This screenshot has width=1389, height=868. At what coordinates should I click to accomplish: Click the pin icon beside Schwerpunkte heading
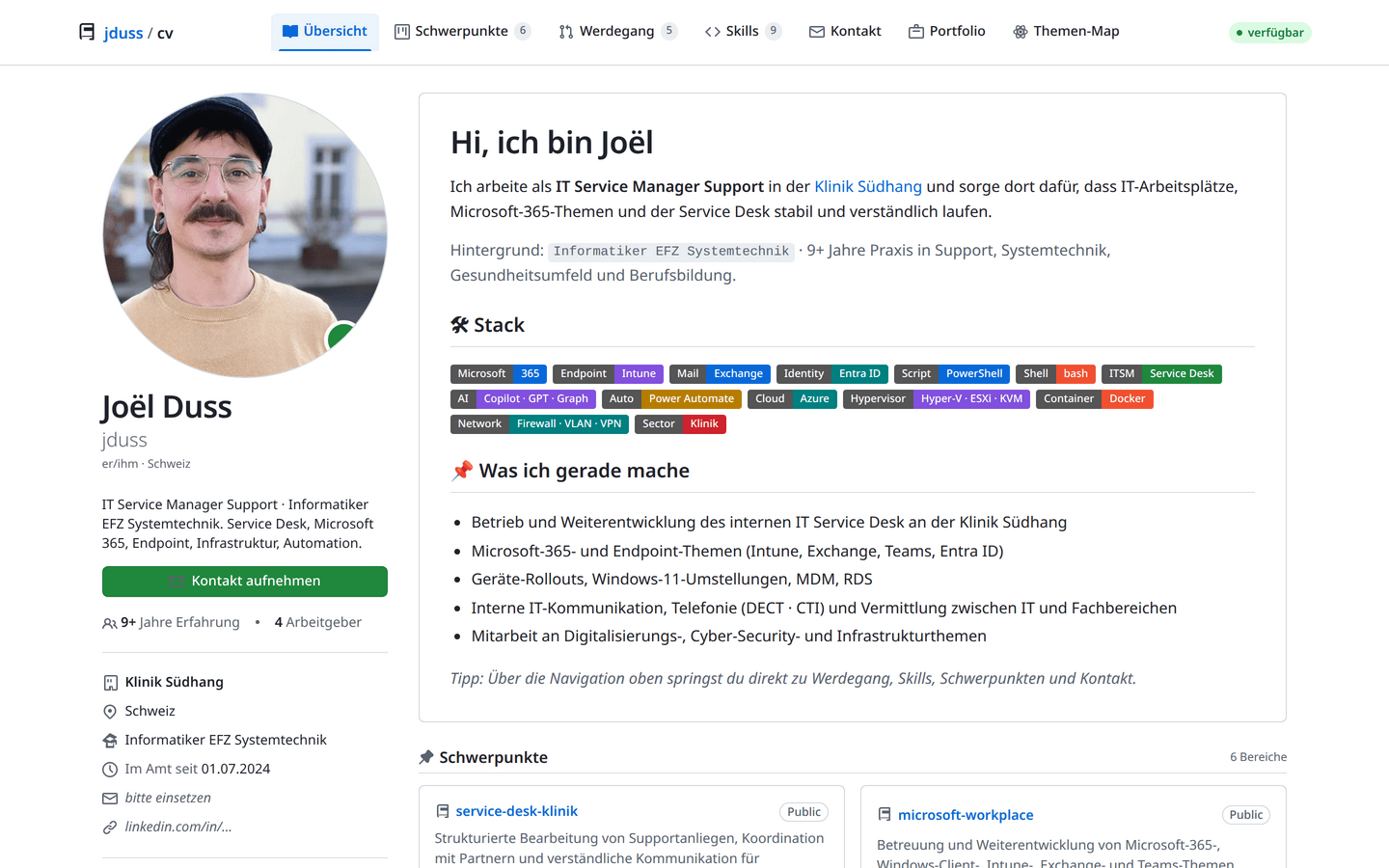click(426, 757)
